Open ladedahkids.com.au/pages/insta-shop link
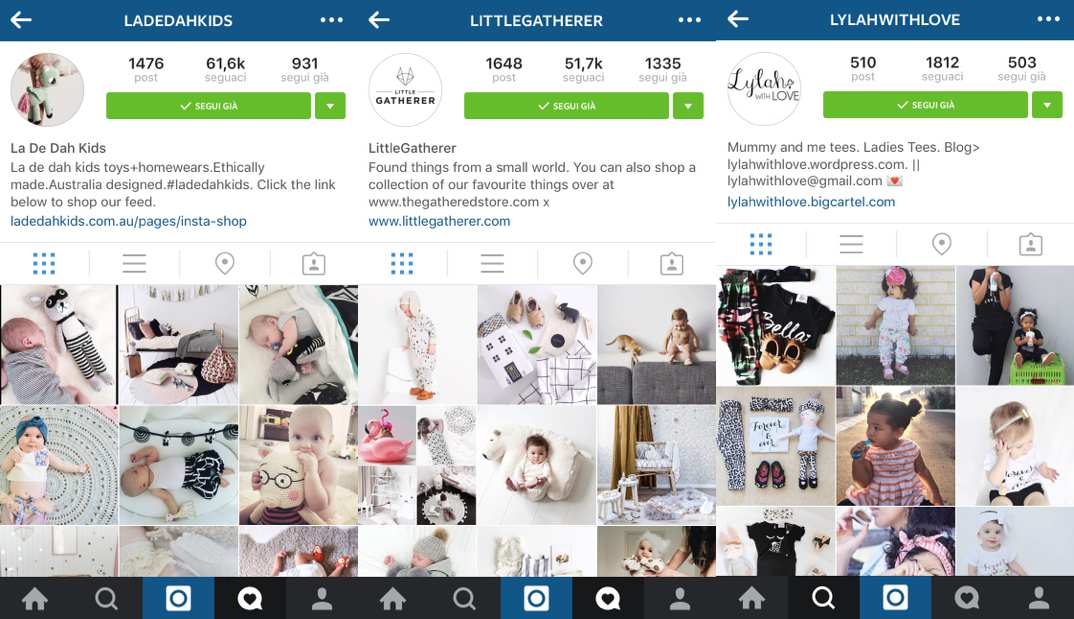Screen dimensions: 1074x619 coord(128,221)
